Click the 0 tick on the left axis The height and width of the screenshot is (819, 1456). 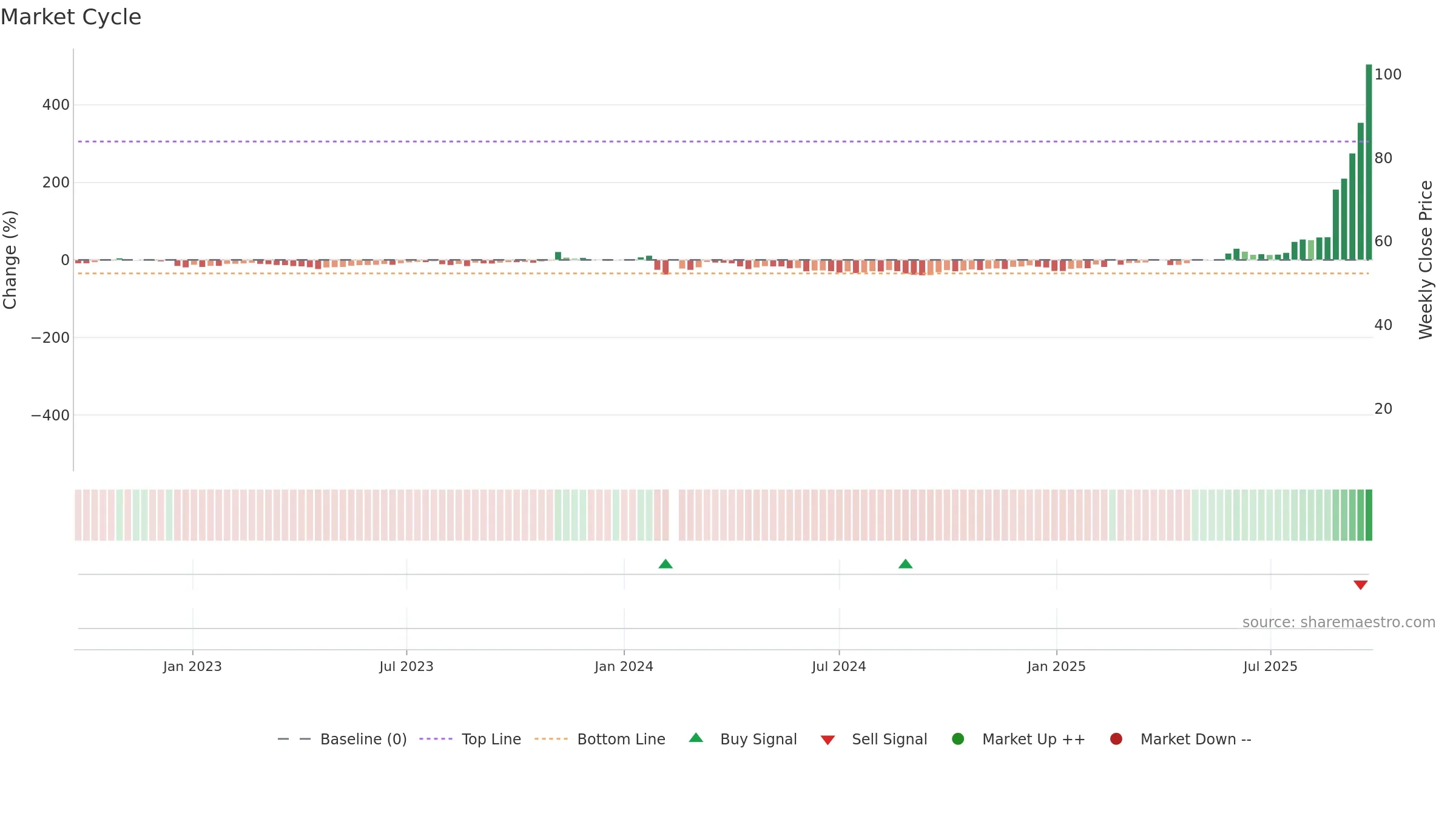point(65,260)
